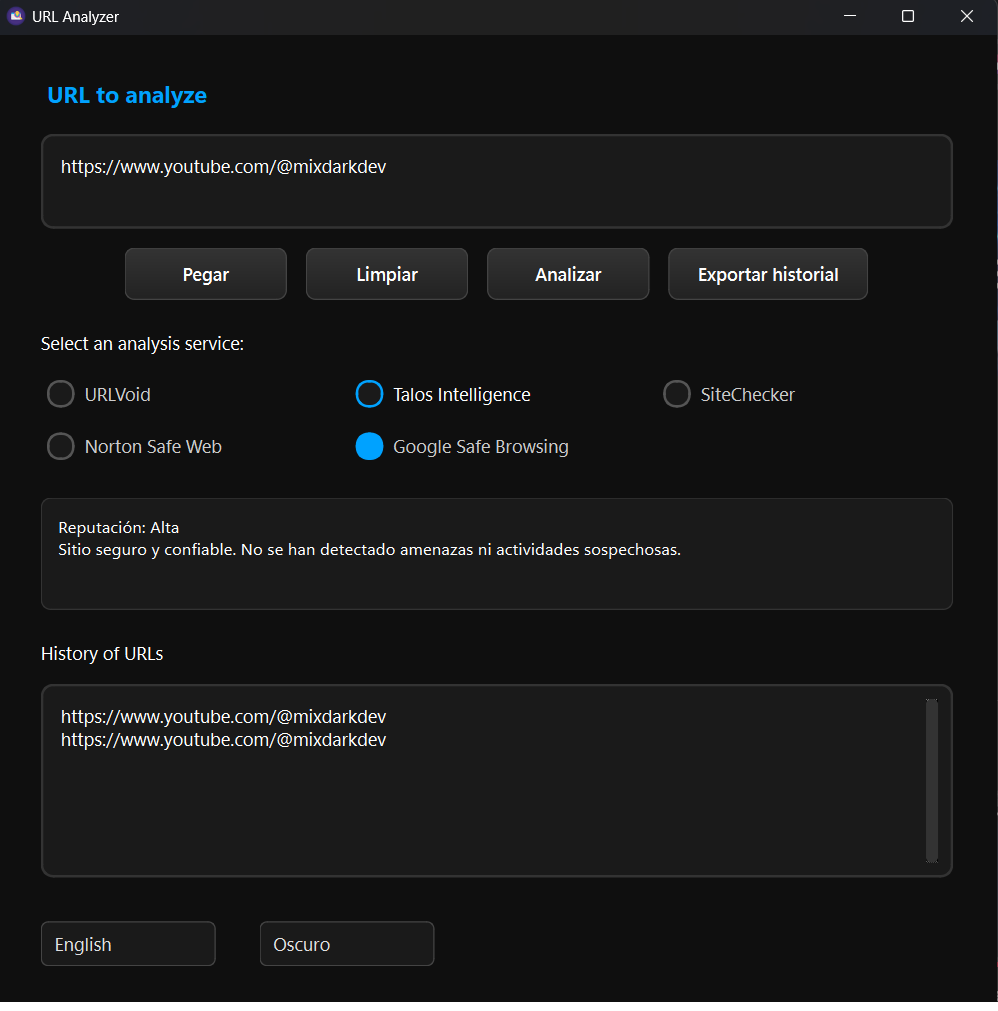Click the Limpiar button

pos(387,274)
